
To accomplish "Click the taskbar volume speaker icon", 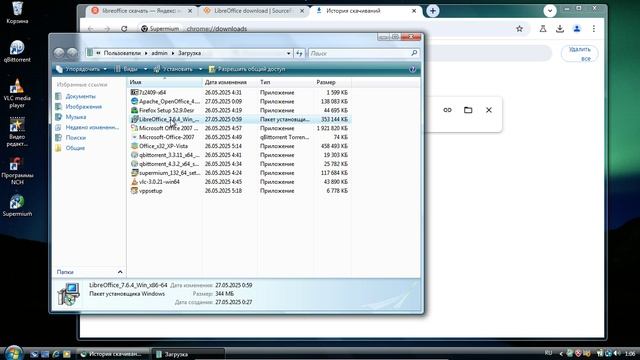I will (616, 353).
